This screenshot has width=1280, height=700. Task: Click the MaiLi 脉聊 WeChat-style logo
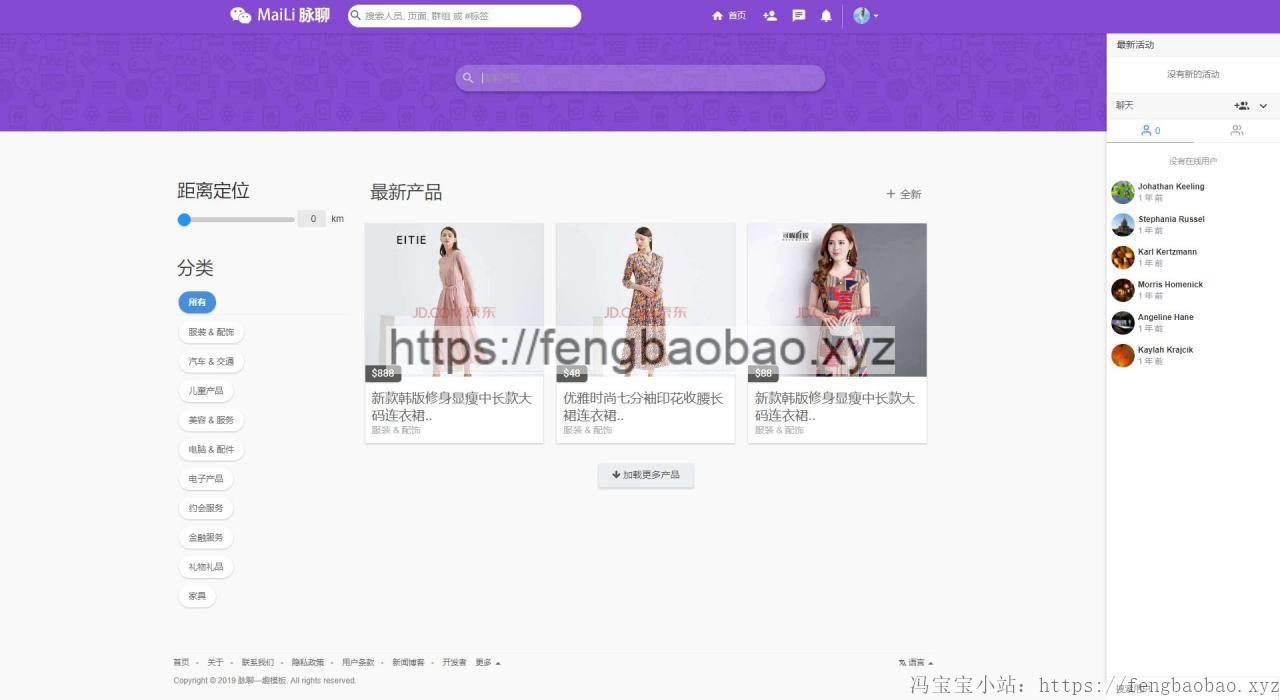pyautogui.click(x=280, y=15)
